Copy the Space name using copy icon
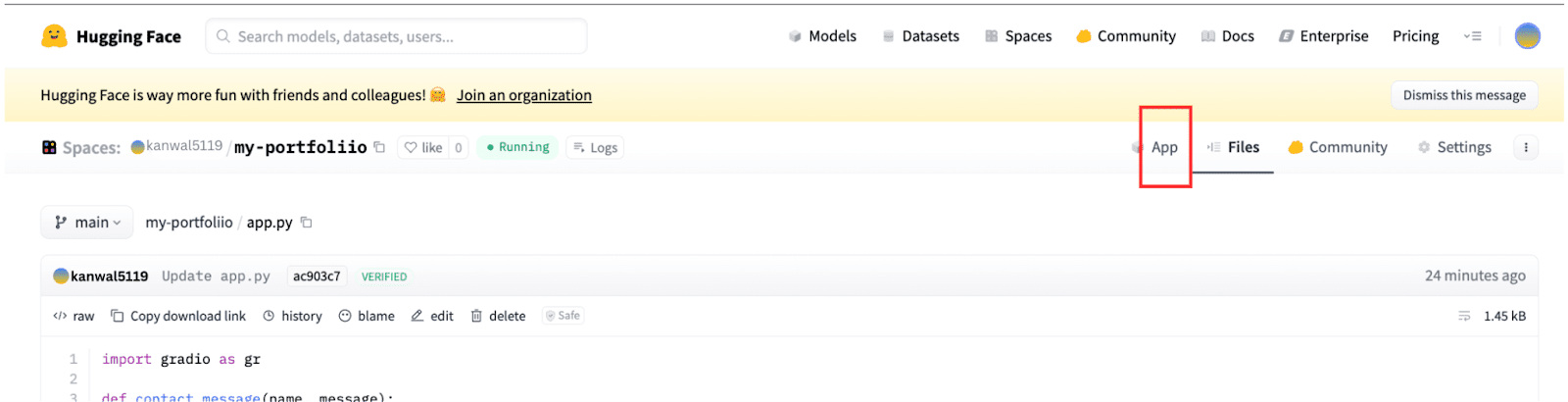1568x402 pixels. point(380,147)
